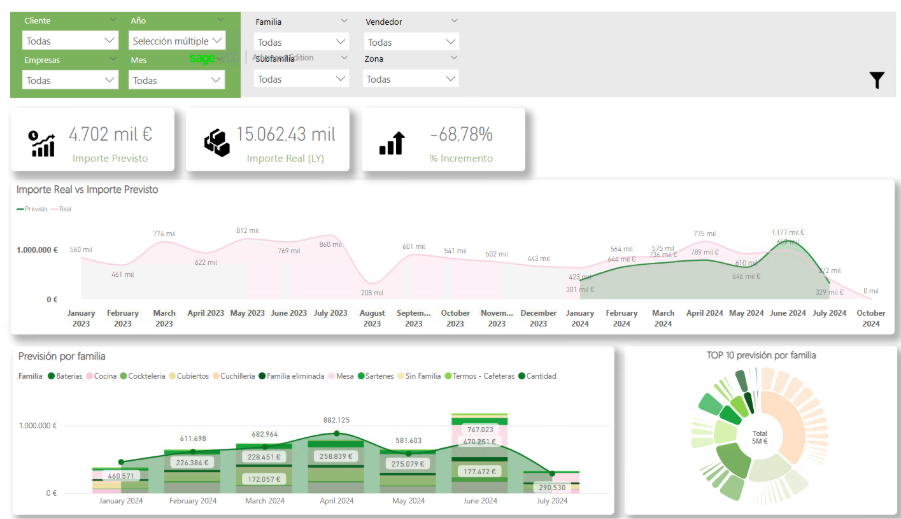Select the 15.062,43 mil Importe Real card
Screen dimensions: 901x519
pos(268,140)
